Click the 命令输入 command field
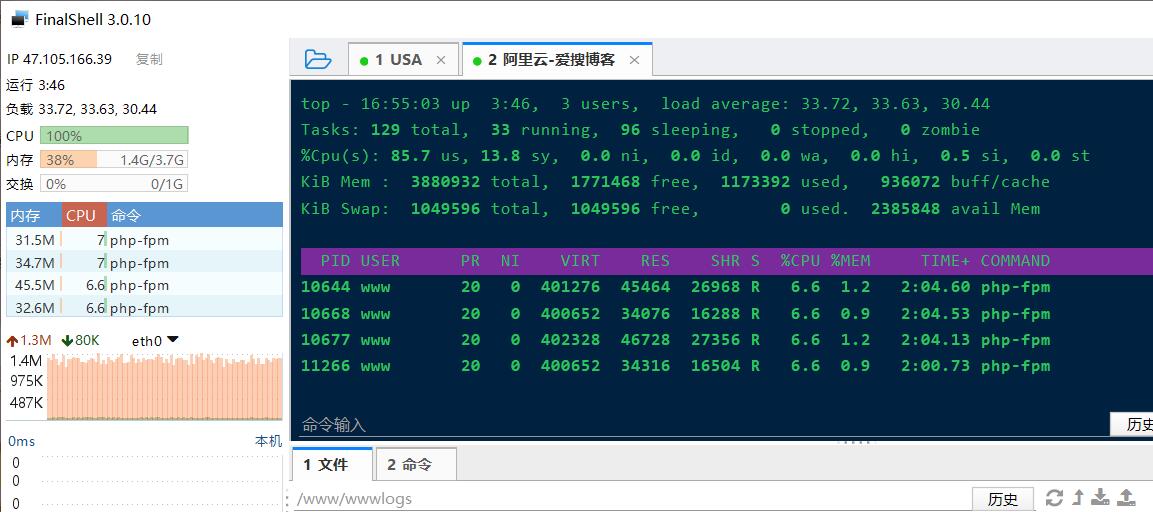 704,424
